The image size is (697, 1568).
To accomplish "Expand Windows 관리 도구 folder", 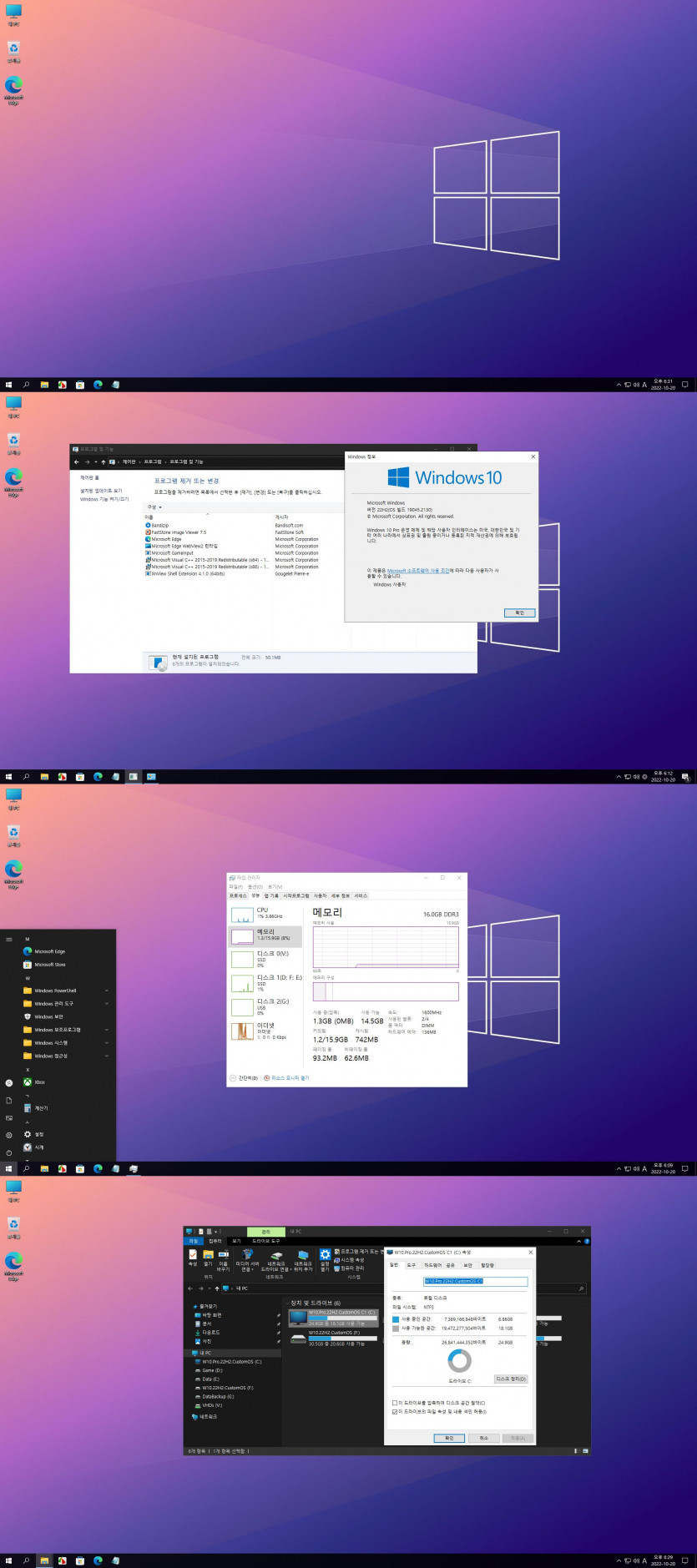I will (67, 1004).
